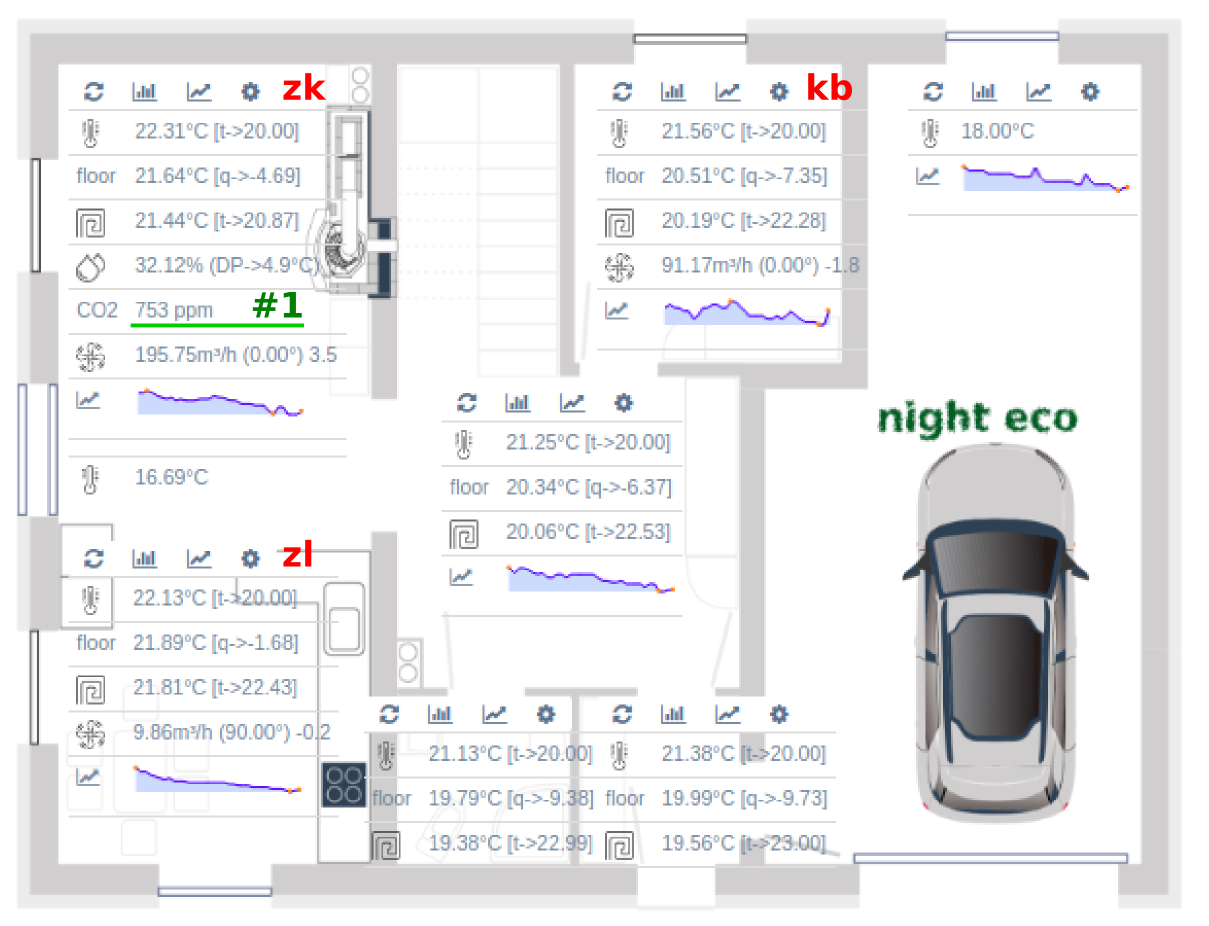Click heating coil icon beside 19.38°C
This screenshot has width=1209, height=926.
click(x=386, y=846)
